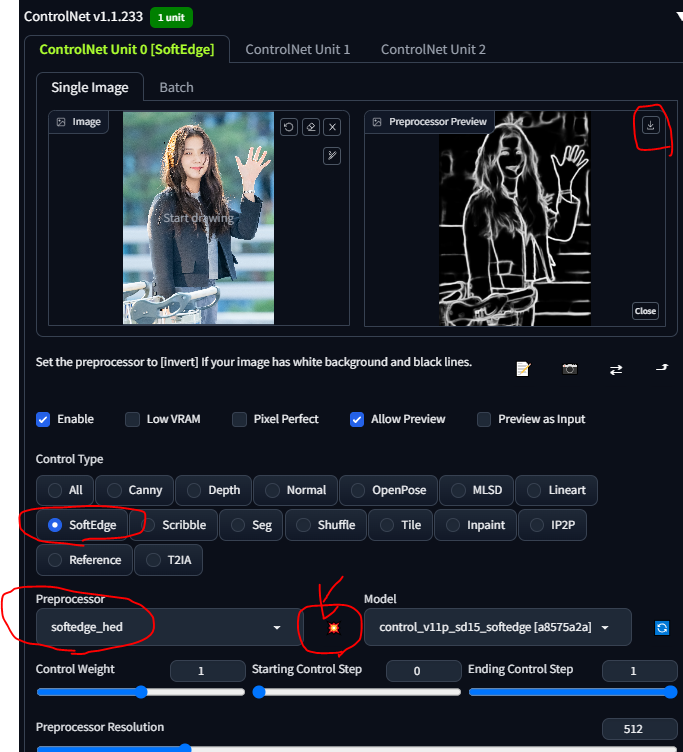Select the Seg control type
This screenshot has width=683, height=752.
pyautogui.click(x=251, y=525)
